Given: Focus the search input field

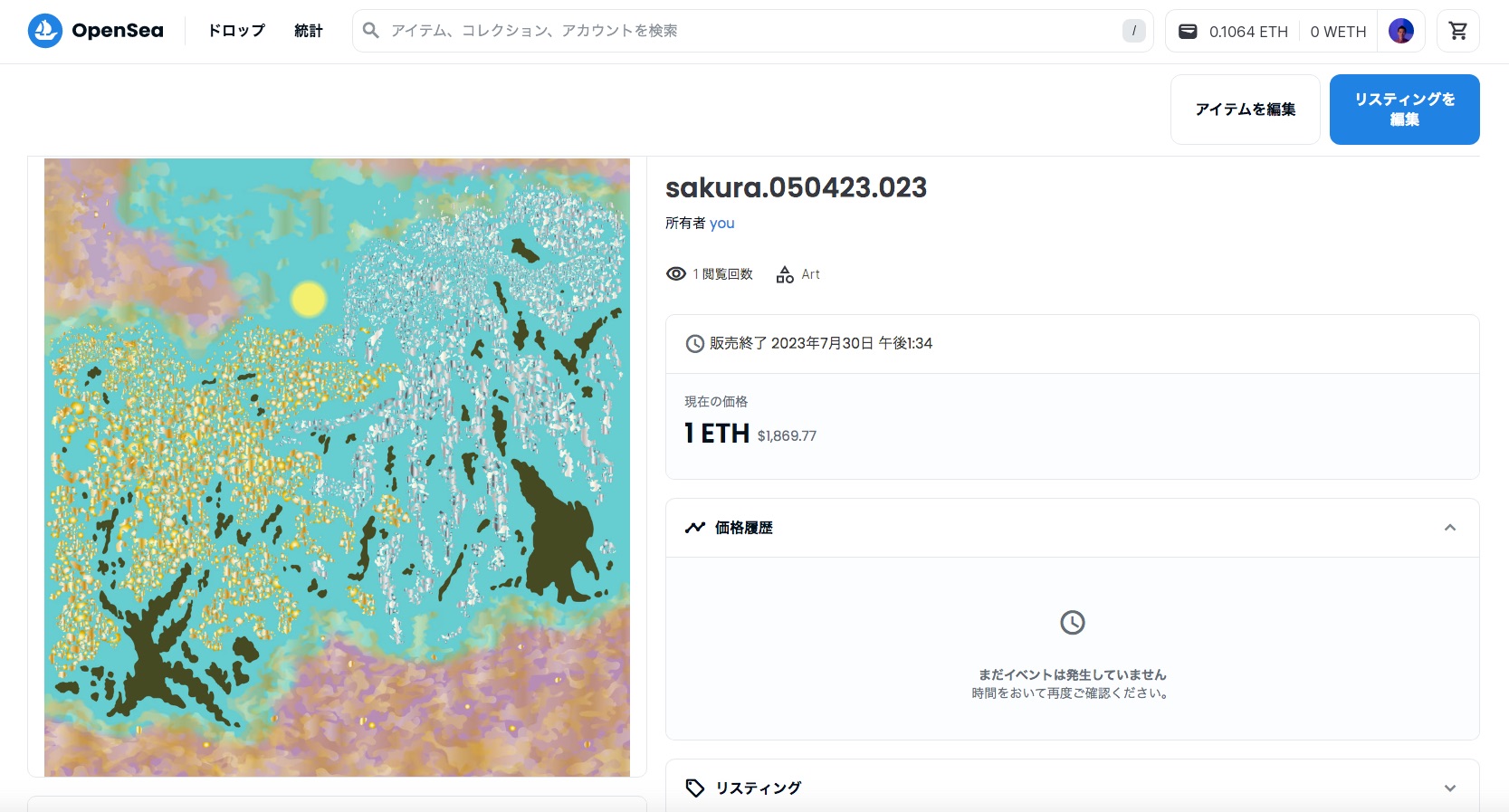Looking at the screenshot, I should [751, 31].
